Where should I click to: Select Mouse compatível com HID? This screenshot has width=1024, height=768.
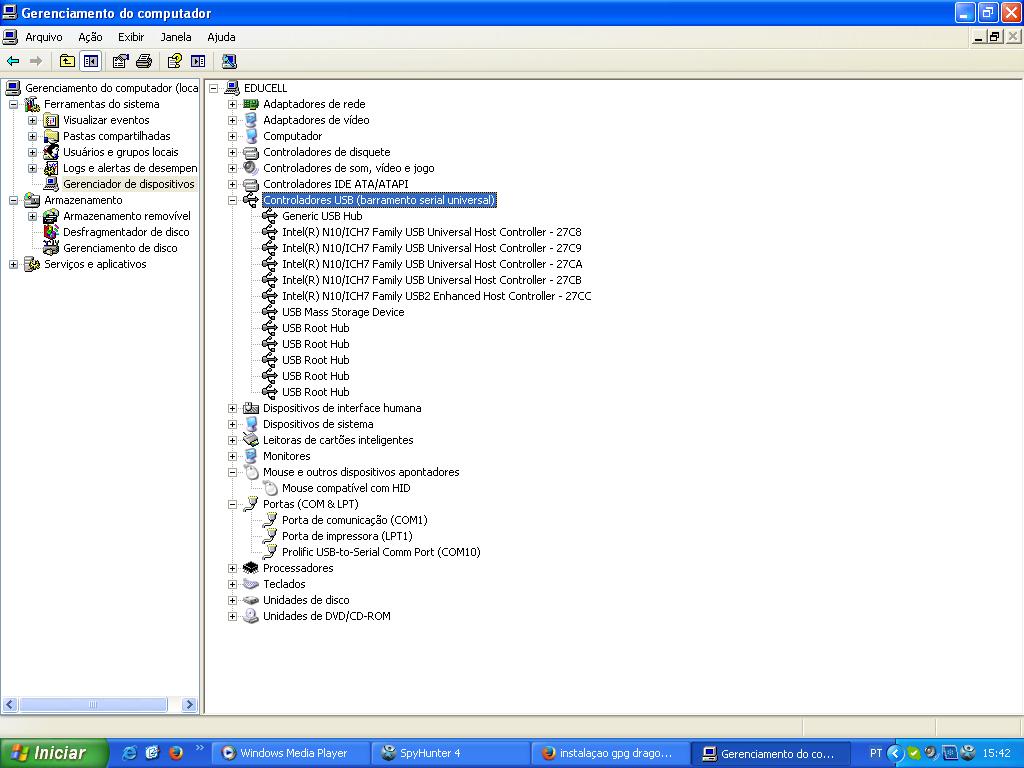click(x=346, y=488)
